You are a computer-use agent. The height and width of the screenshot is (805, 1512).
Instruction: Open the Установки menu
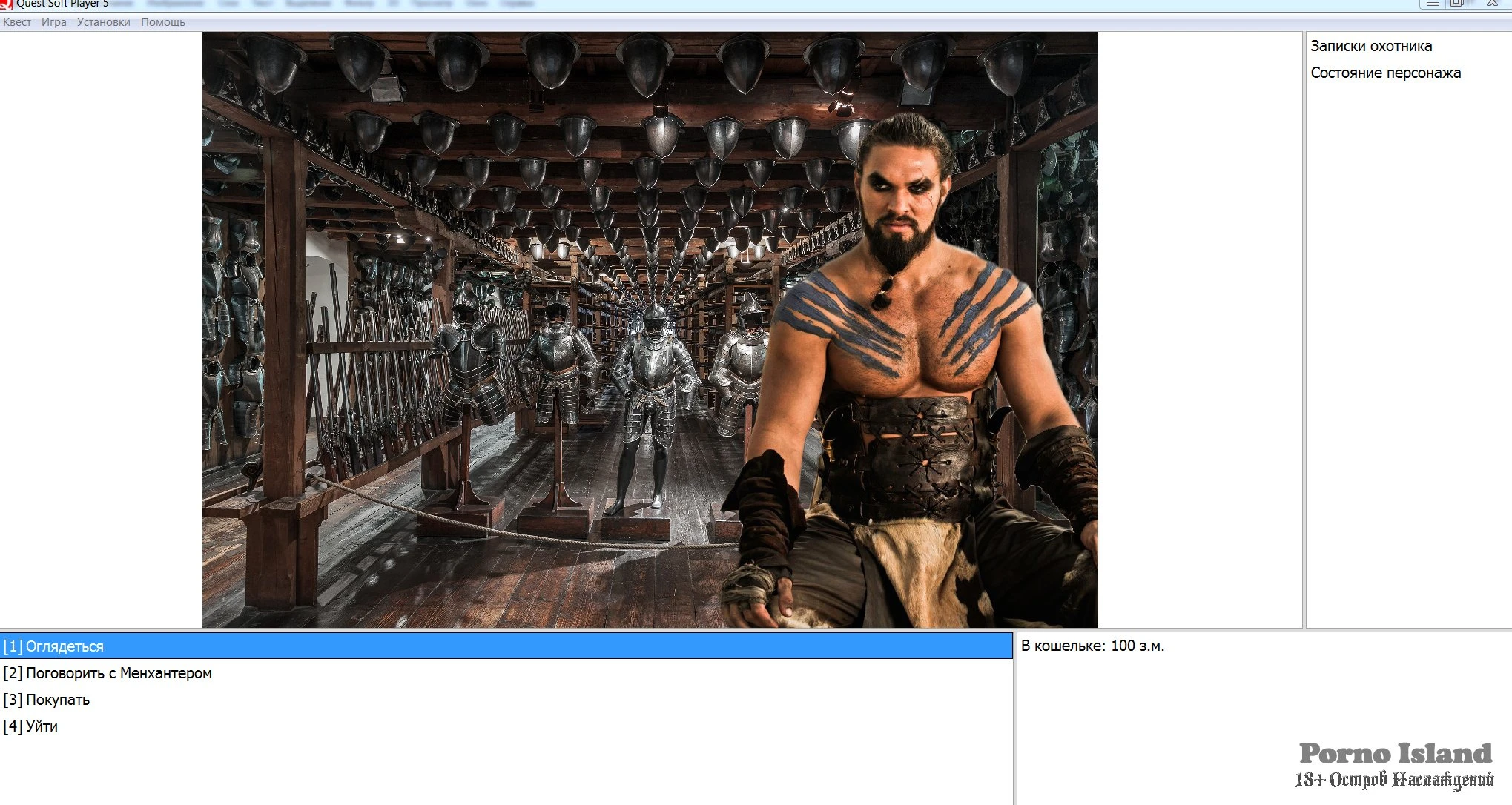[103, 22]
